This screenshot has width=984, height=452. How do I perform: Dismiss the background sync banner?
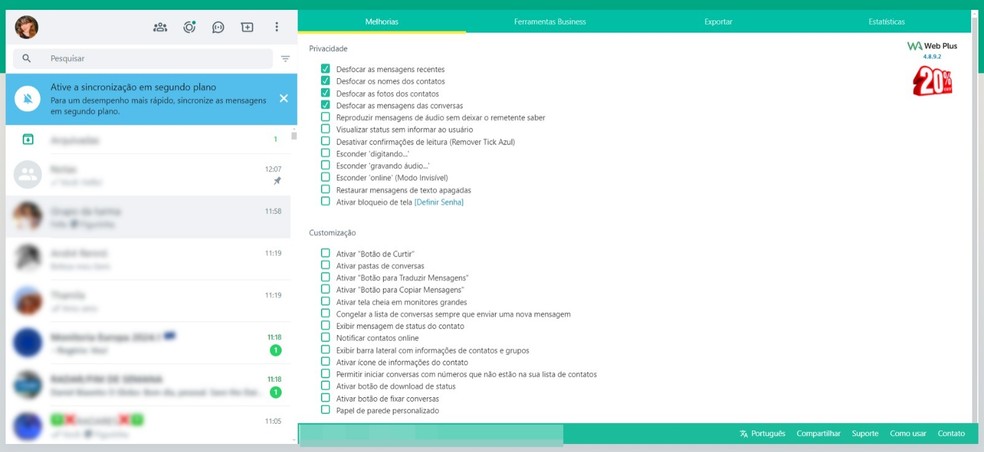click(x=284, y=98)
